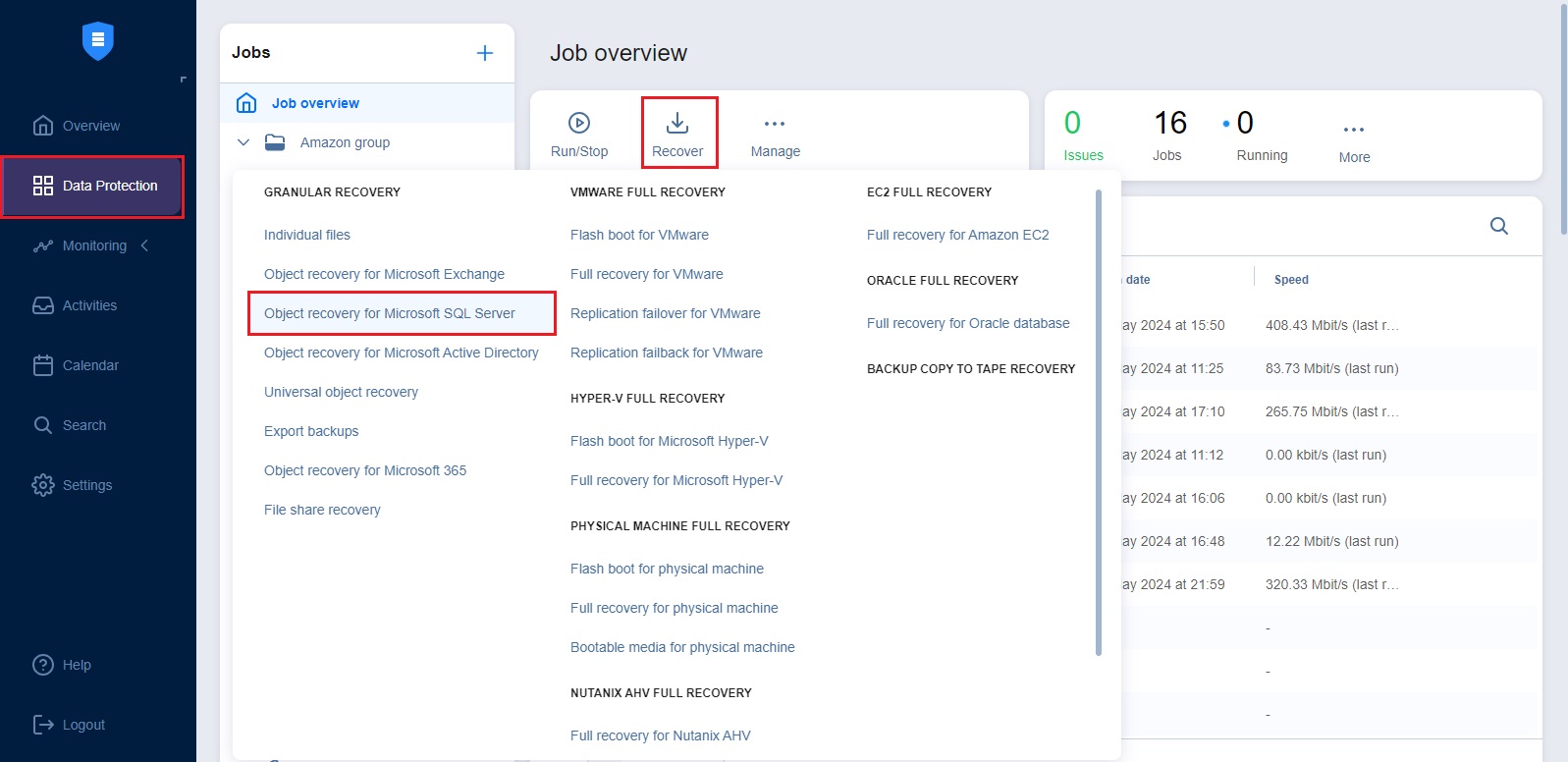Select Object recovery for Microsoft SQL Server
Screen dimensions: 1568x762
tap(390, 313)
